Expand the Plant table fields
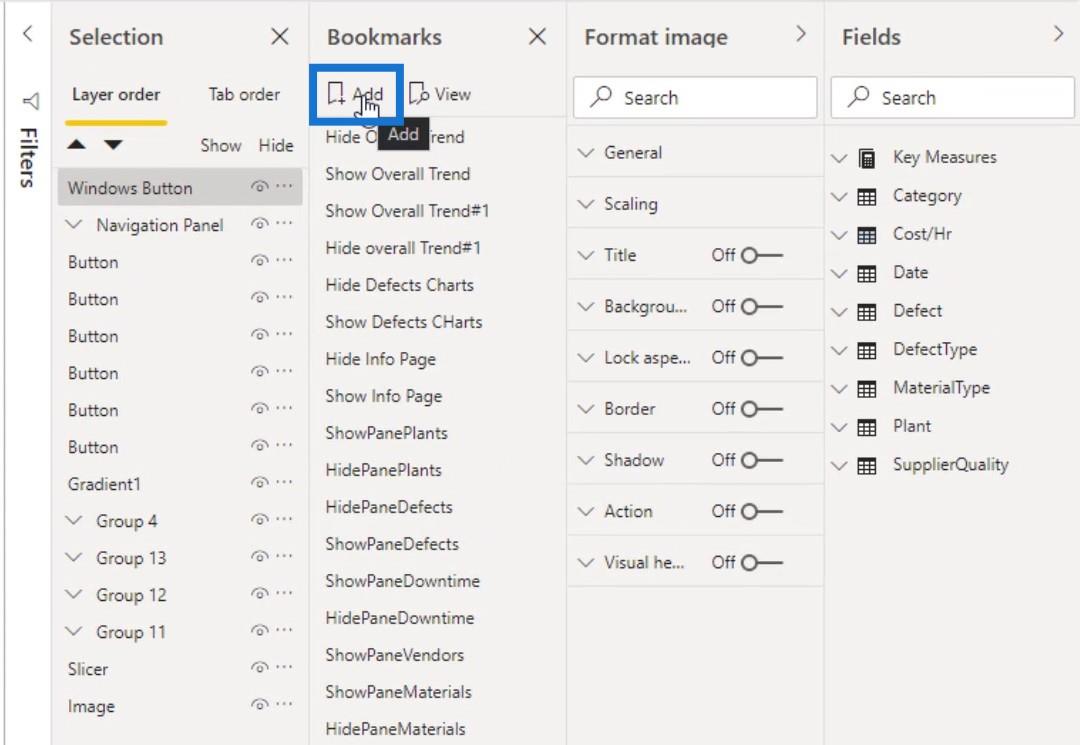1080x745 pixels. point(839,428)
